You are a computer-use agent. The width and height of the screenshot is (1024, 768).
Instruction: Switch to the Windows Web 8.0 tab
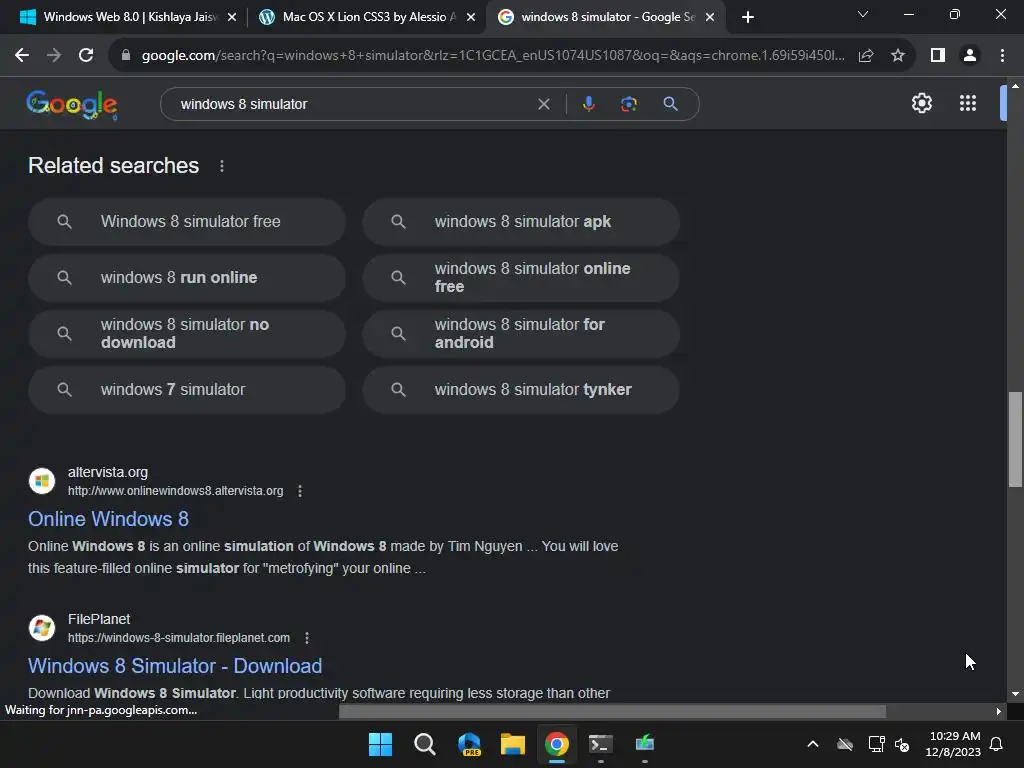click(x=128, y=17)
